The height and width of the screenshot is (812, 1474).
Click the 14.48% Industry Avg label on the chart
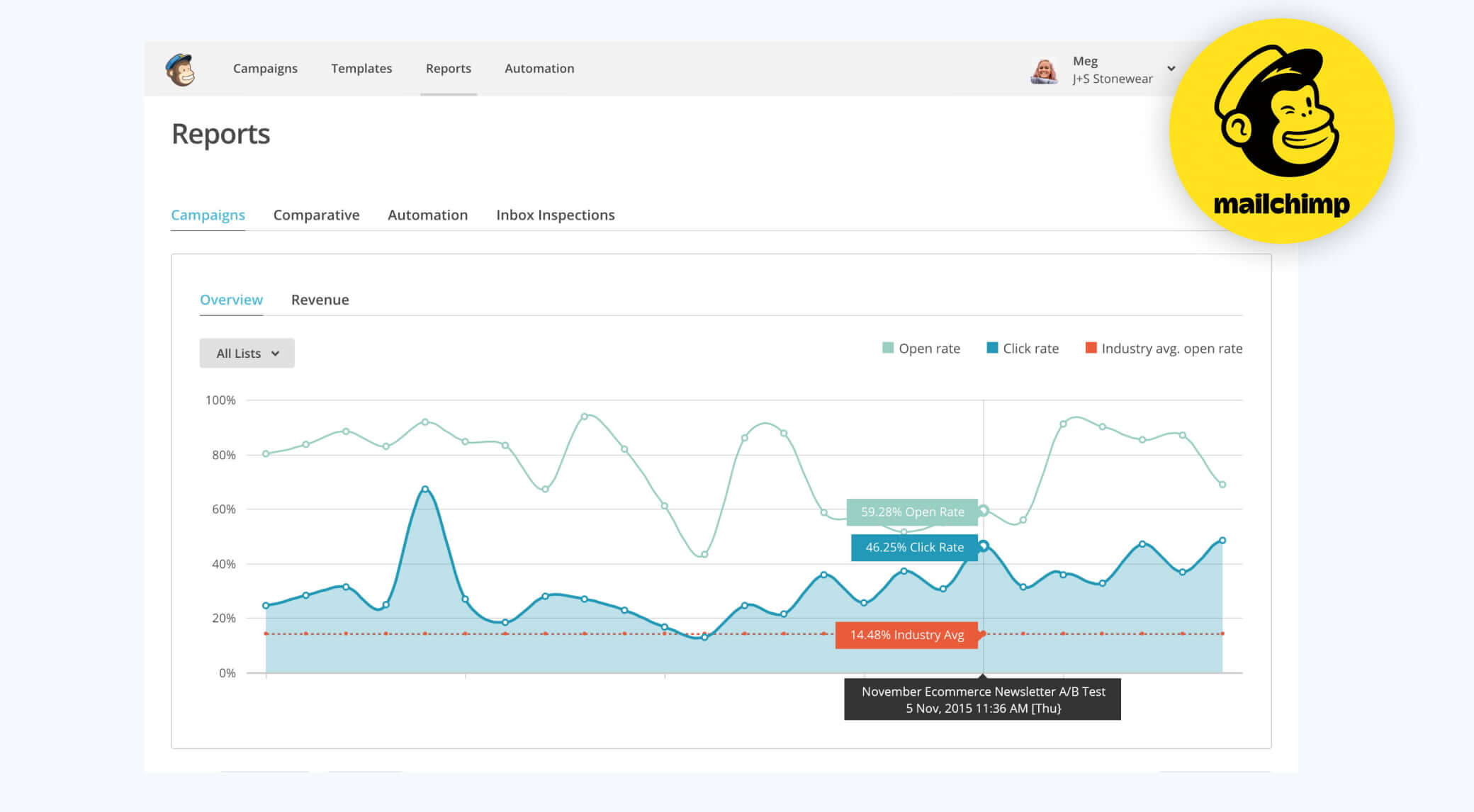(x=907, y=635)
